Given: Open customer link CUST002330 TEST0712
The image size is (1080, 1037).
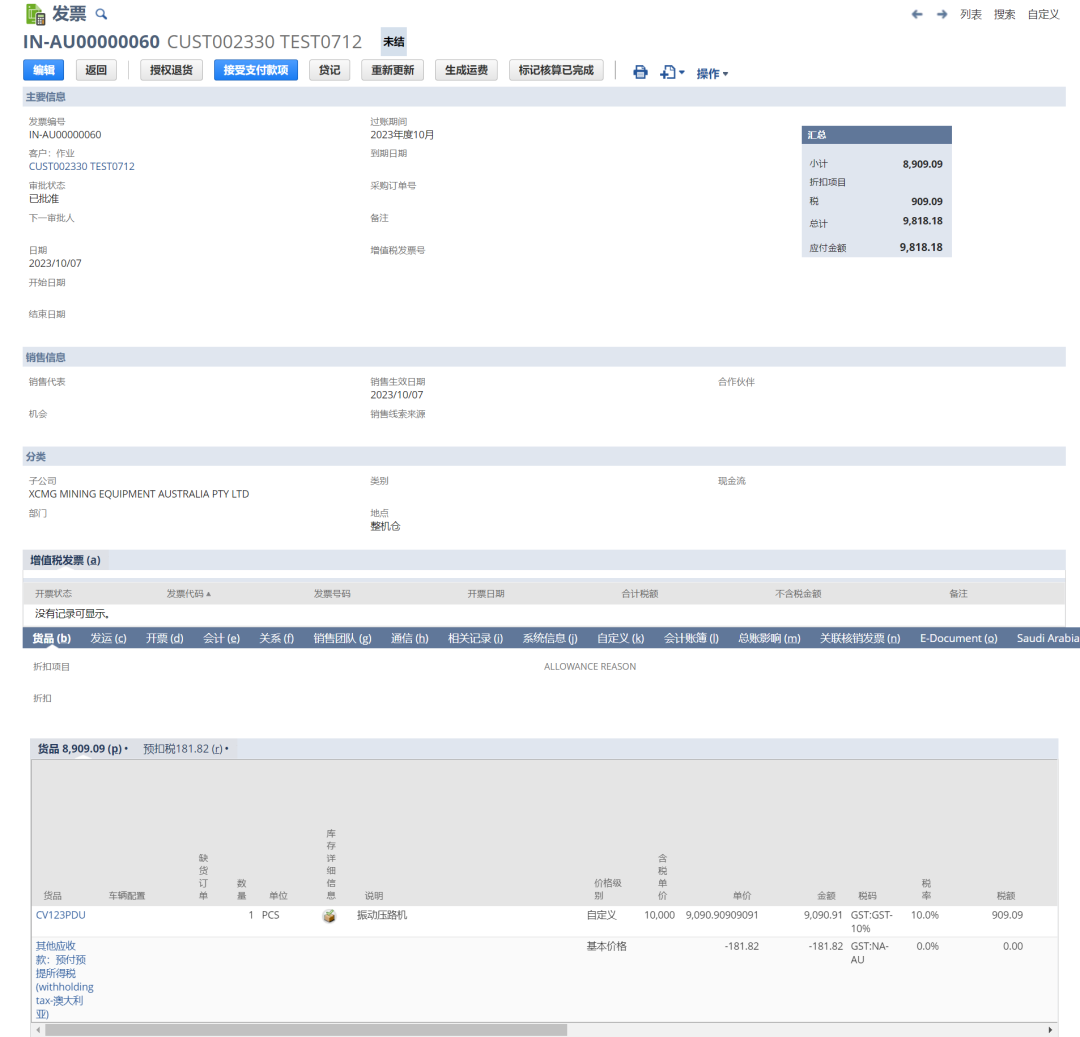Looking at the screenshot, I should pos(81,167).
